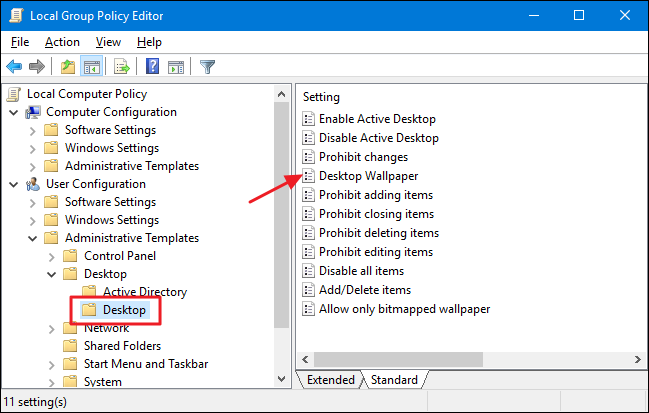The image size is (649, 413).
Task: Toggle the Show/Hide Action Pane icon
Action: (177, 67)
